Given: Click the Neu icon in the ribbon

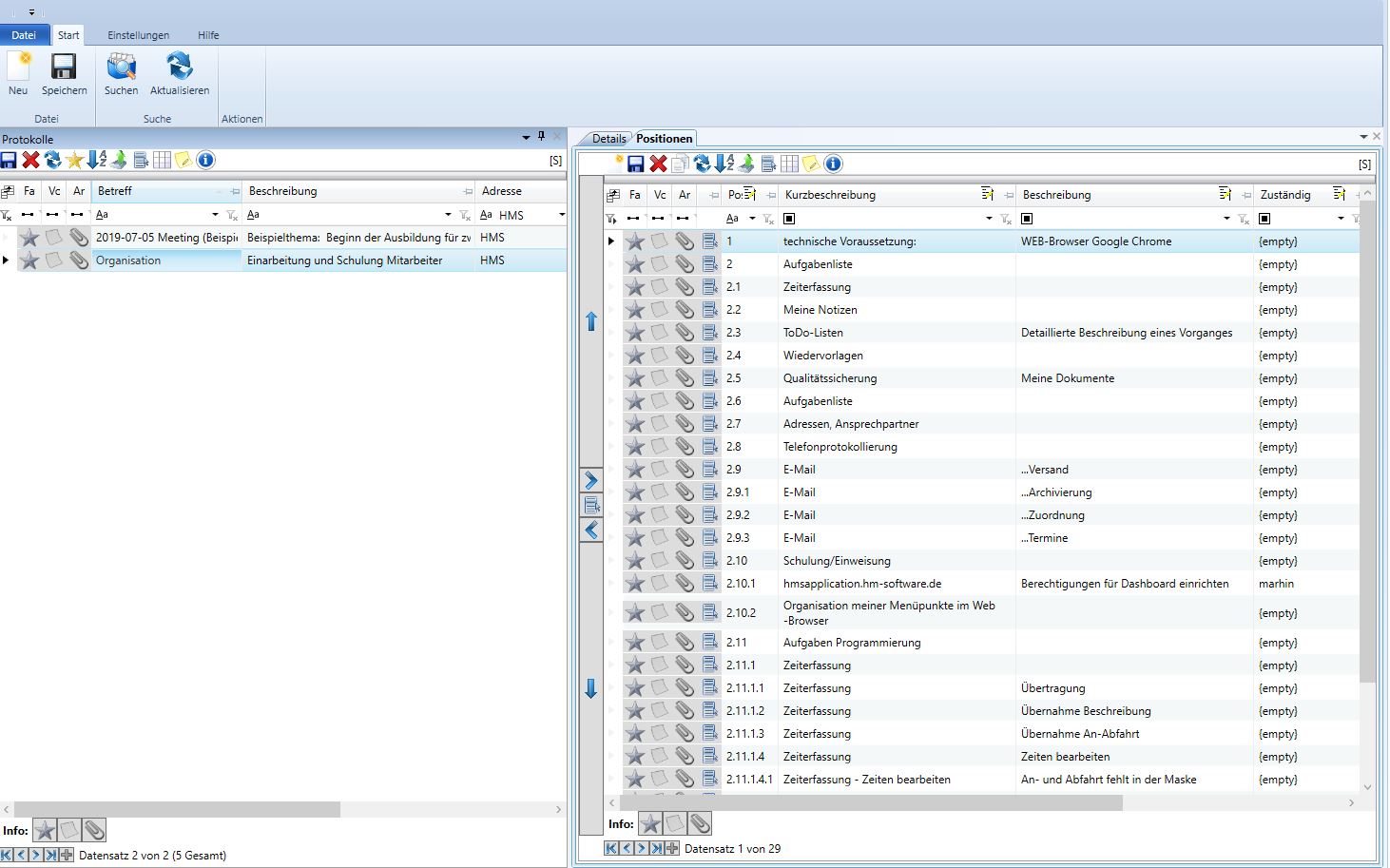Looking at the screenshot, I should [x=18, y=67].
